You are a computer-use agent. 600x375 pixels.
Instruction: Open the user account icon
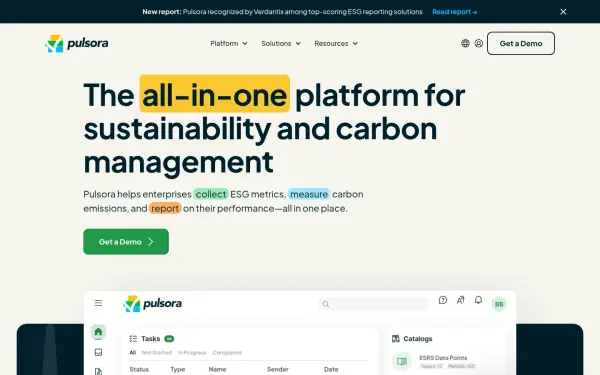click(x=479, y=43)
